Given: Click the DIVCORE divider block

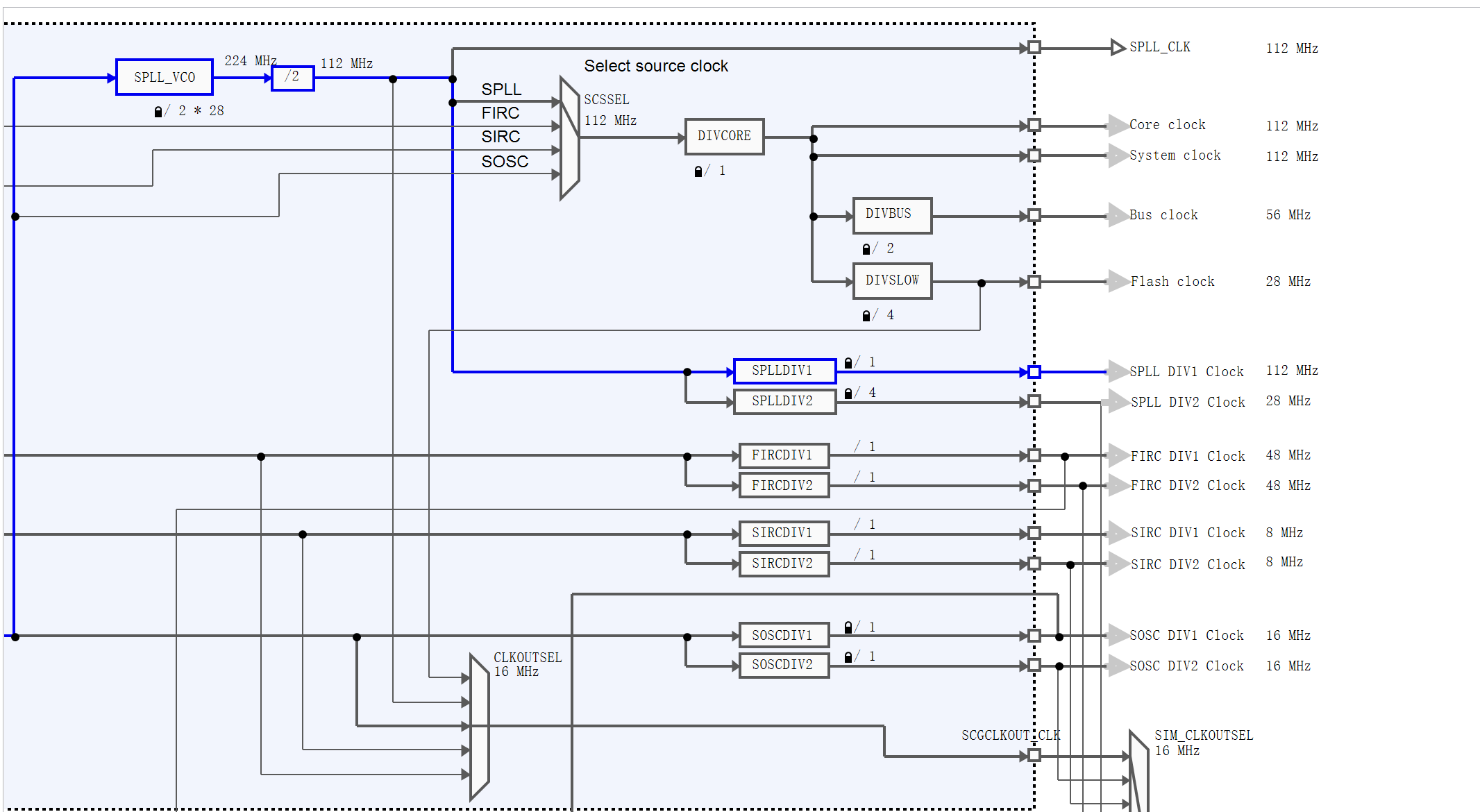Looking at the screenshot, I should point(724,136).
